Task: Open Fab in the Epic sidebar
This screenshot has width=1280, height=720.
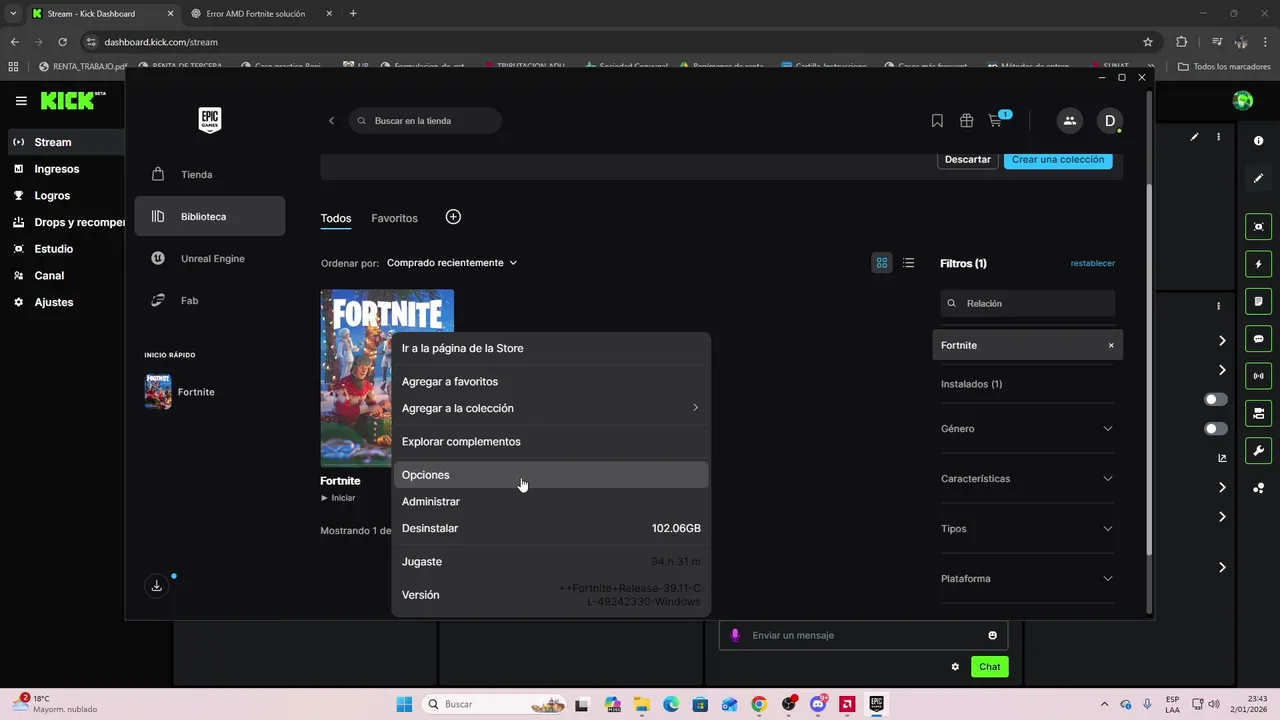Action: (210, 300)
